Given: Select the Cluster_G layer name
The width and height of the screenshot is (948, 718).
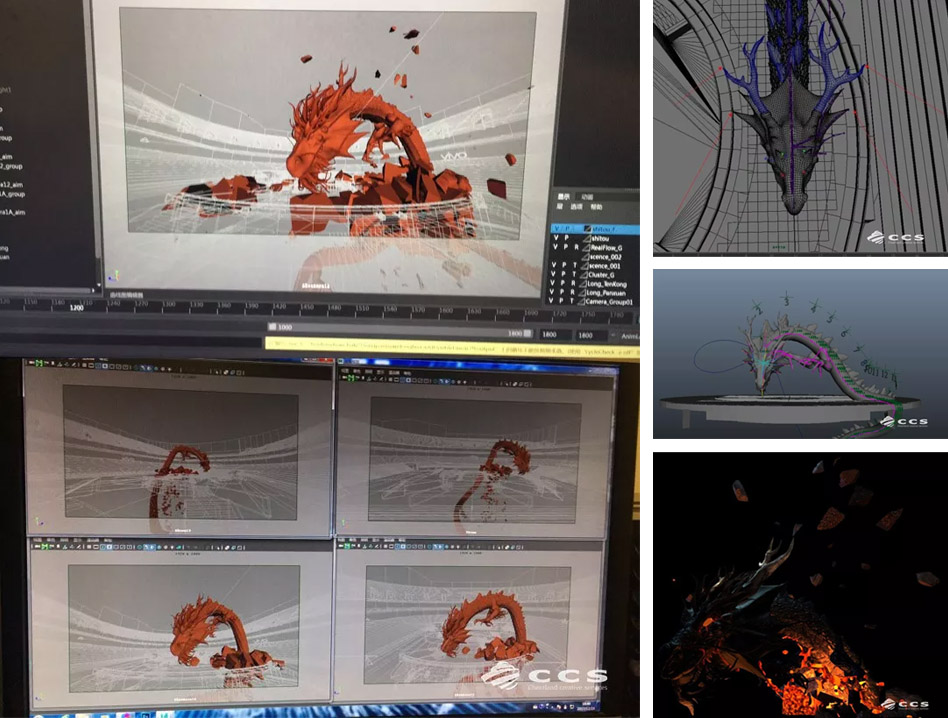Looking at the screenshot, I should pos(602,274).
